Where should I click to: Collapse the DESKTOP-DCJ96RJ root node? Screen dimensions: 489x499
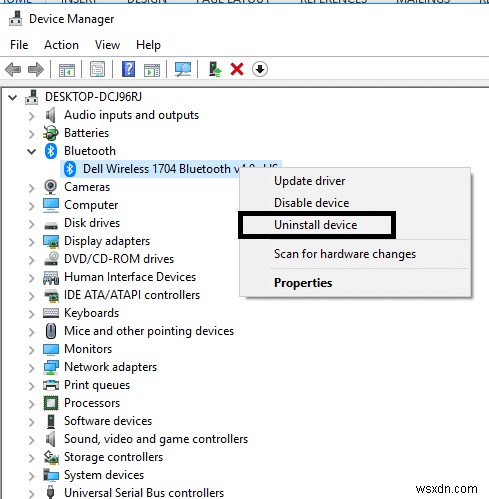[x=13, y=97]
